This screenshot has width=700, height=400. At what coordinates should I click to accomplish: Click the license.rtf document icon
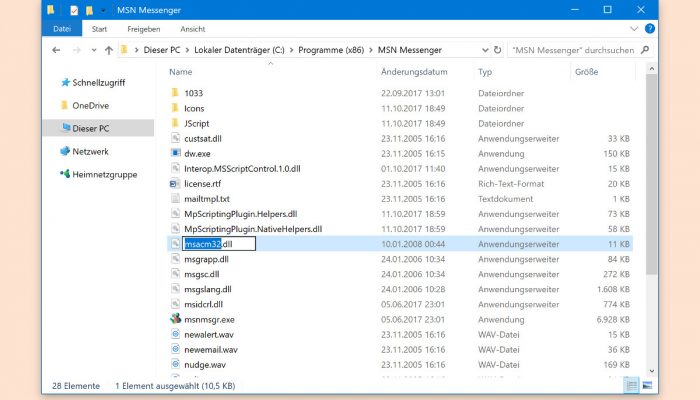pyautogui.click(x=175, y=183)
